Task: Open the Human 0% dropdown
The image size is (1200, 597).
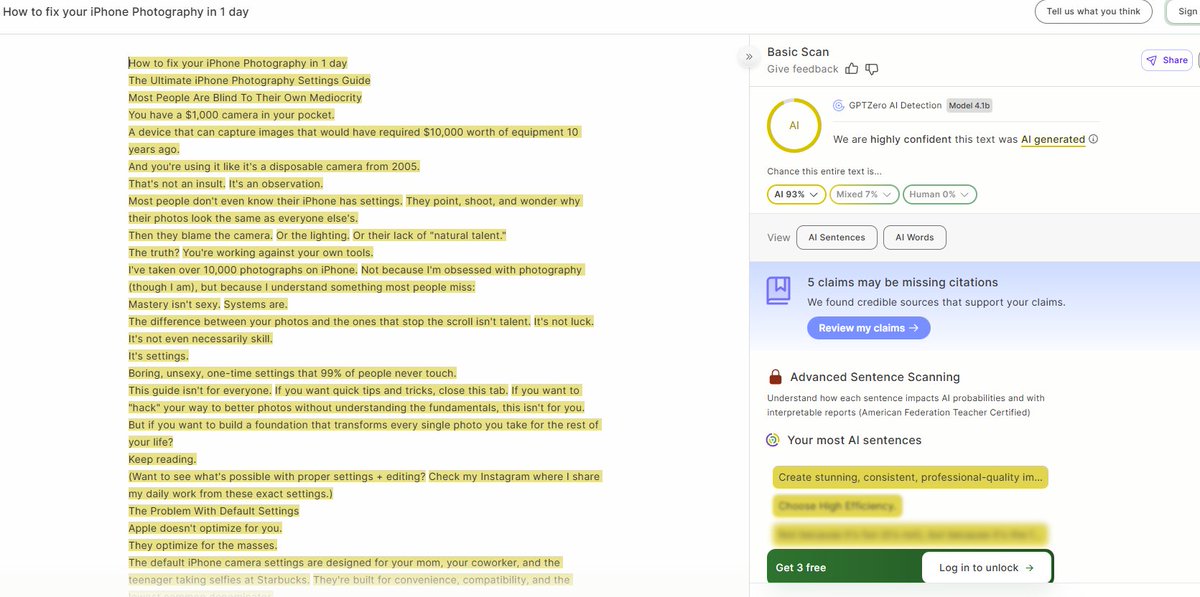Action: [x=939, y=194]
